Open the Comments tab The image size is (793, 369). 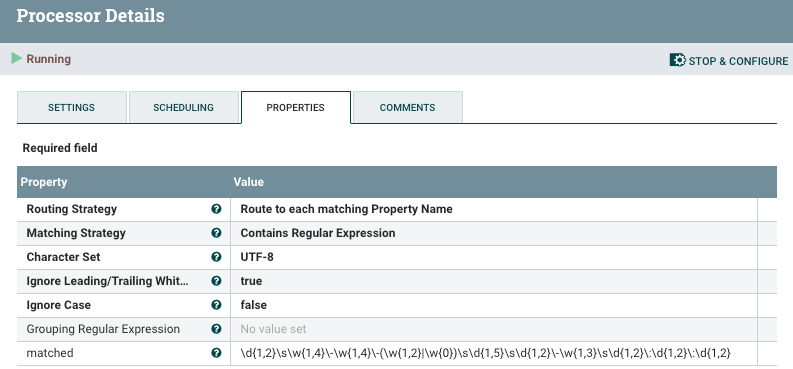pos(408,107)
